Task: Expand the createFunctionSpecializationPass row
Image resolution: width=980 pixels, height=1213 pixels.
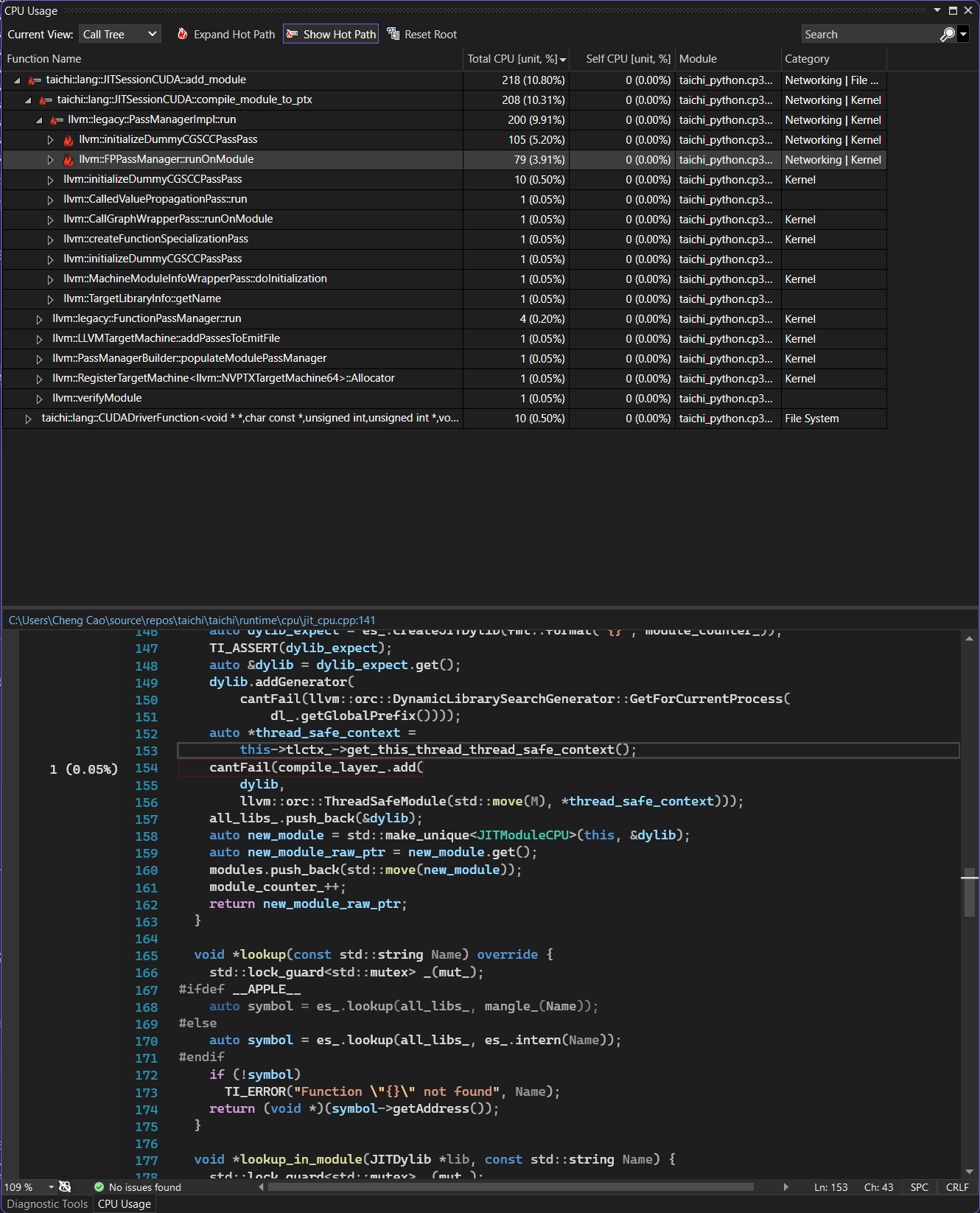Action: (50, 239)
